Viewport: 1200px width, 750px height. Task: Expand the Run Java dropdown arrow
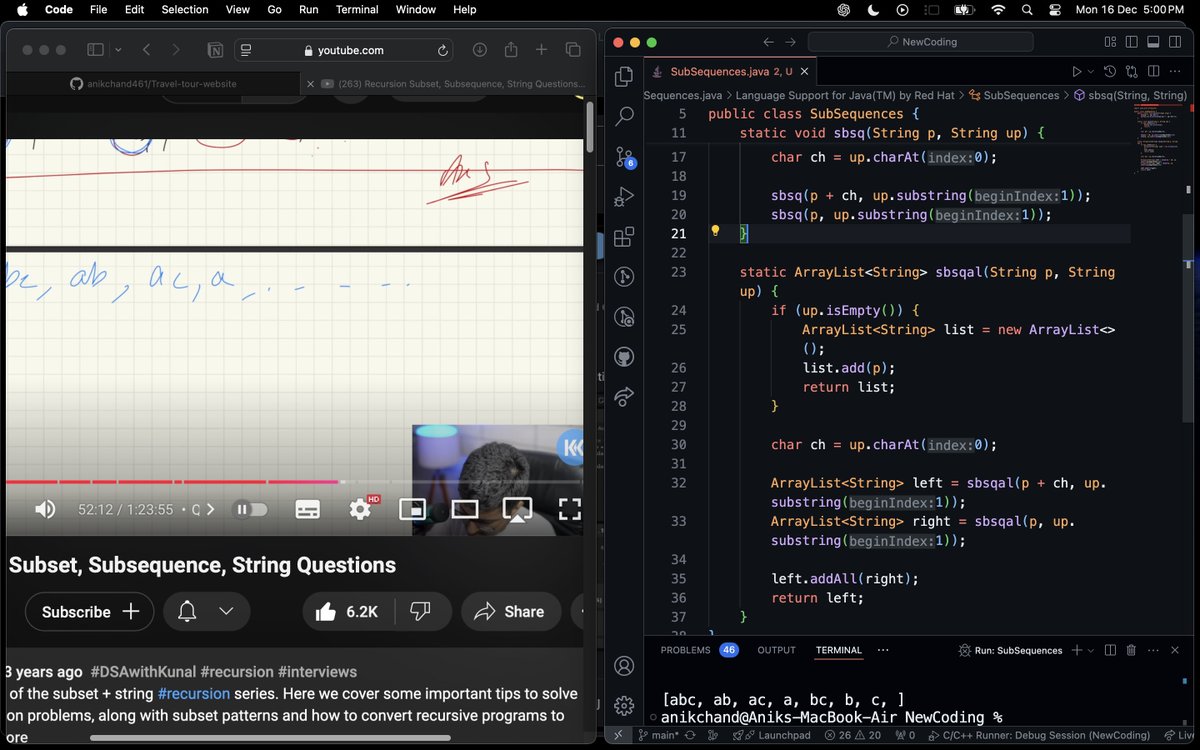click(x=1091, y=72)
